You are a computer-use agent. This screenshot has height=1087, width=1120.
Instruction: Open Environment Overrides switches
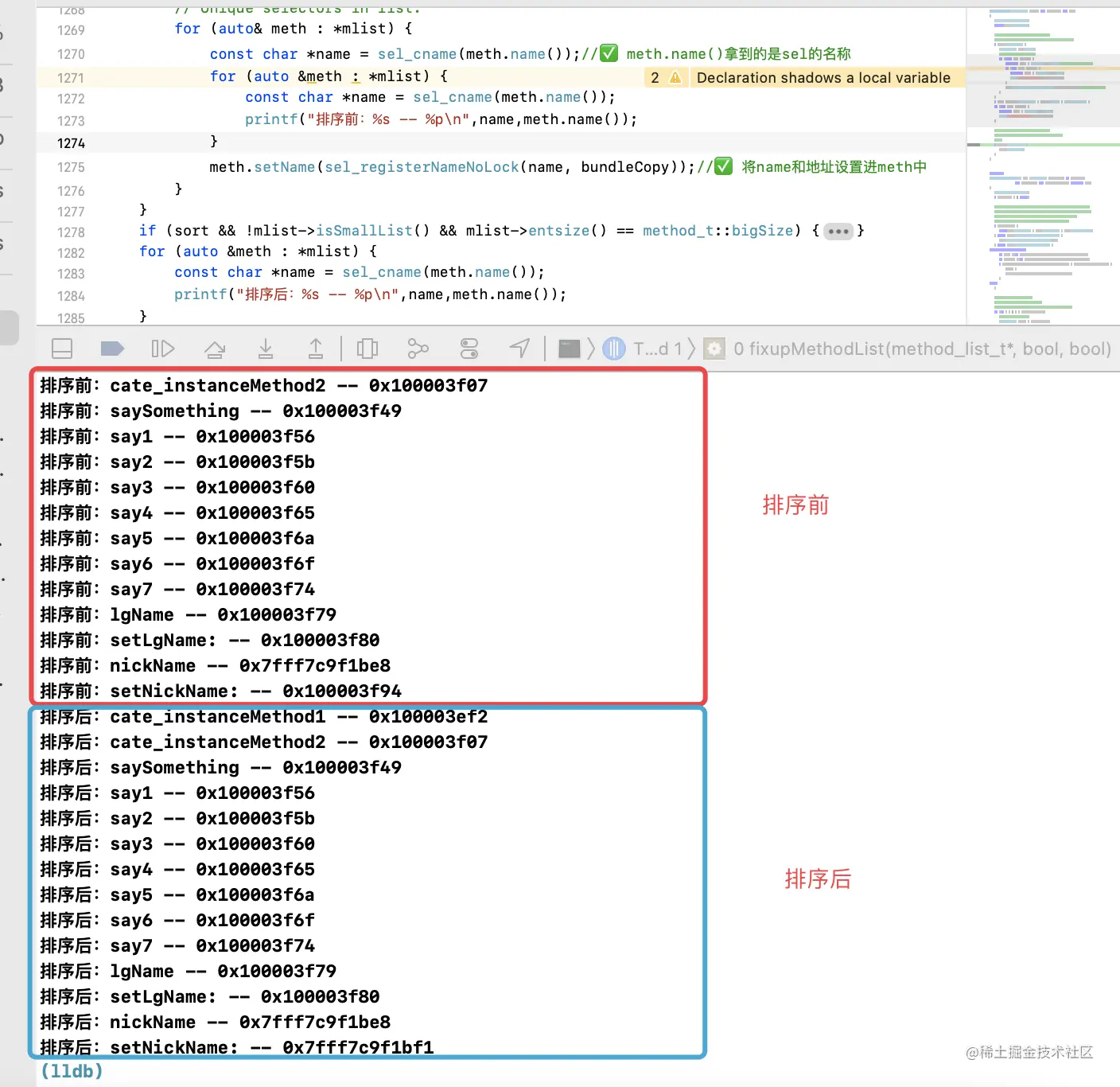coord(469,348)
